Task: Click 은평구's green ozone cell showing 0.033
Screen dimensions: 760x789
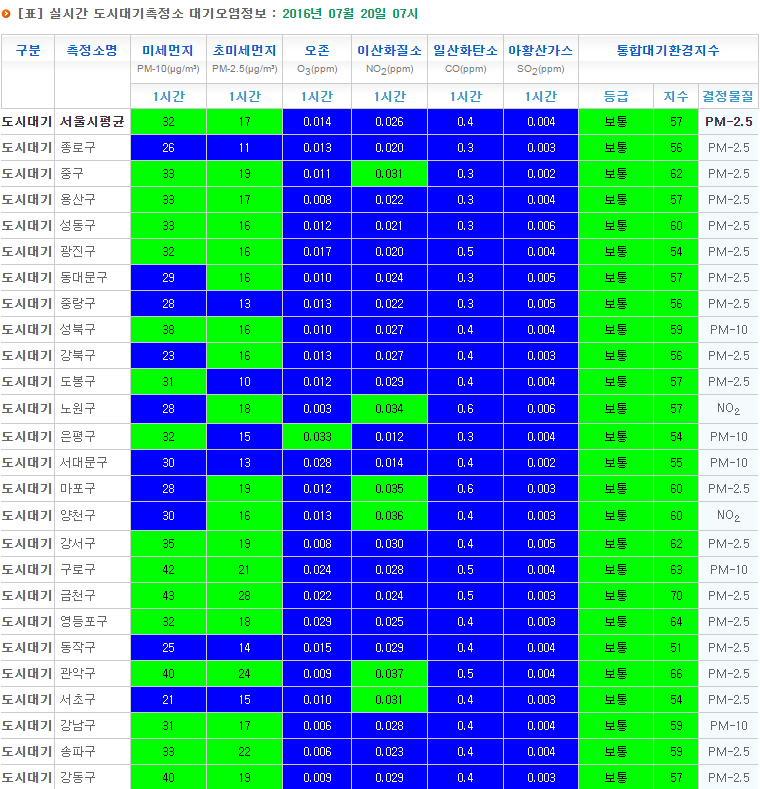Action: 316,437
